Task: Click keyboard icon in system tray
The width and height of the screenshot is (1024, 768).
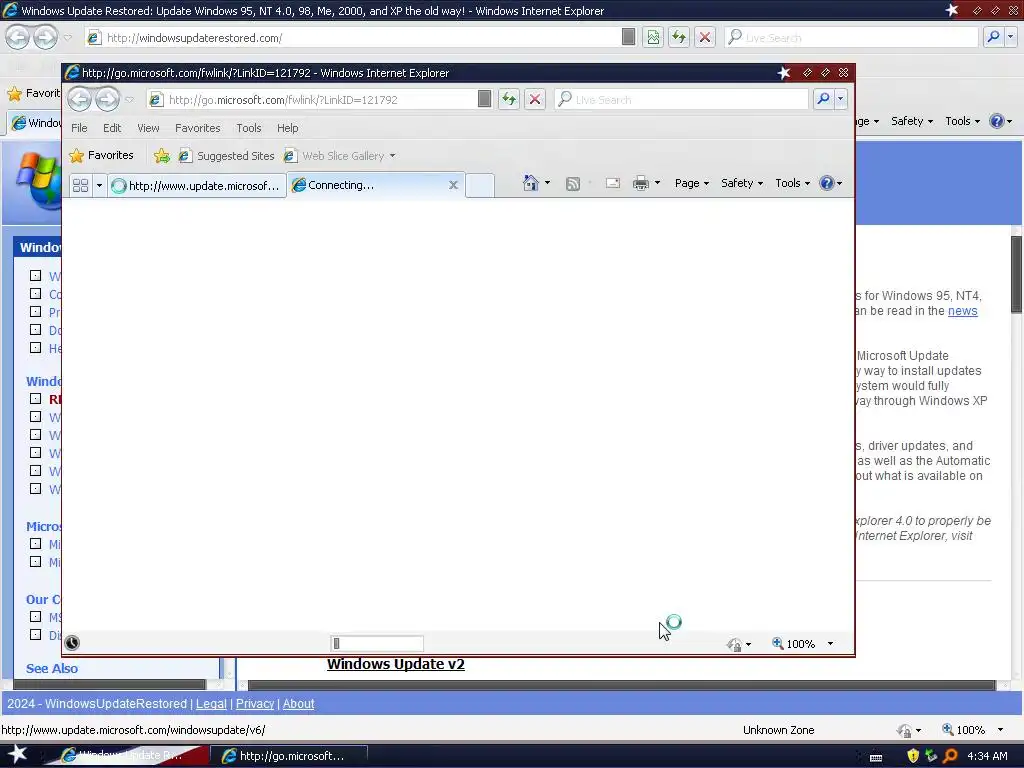Action: point(876,757)
